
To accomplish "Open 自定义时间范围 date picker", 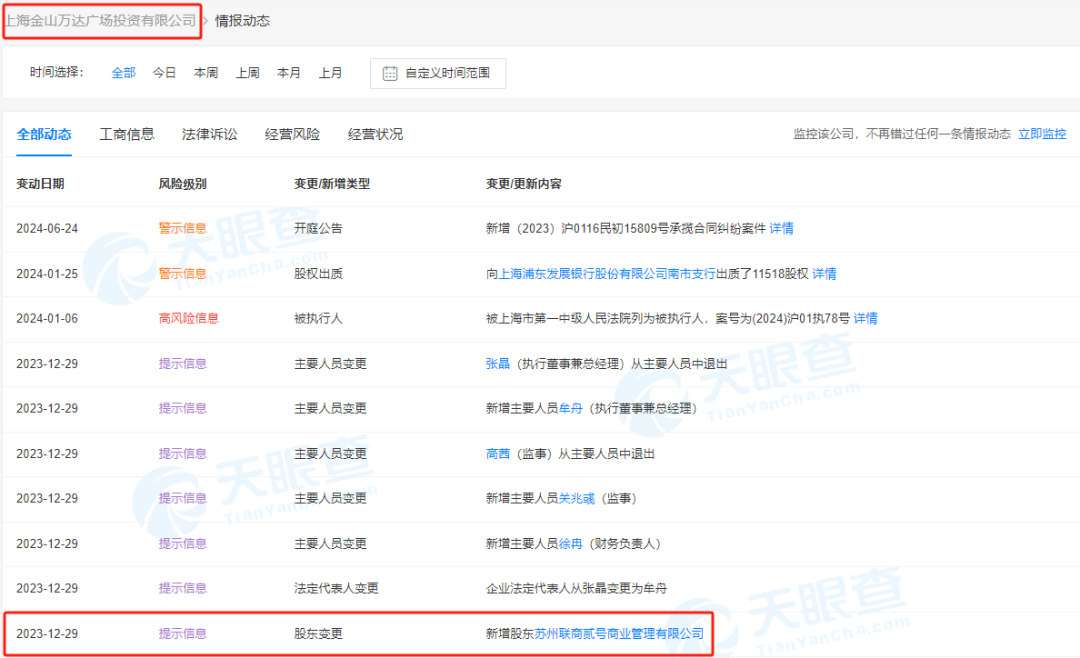I will [438, 73].
